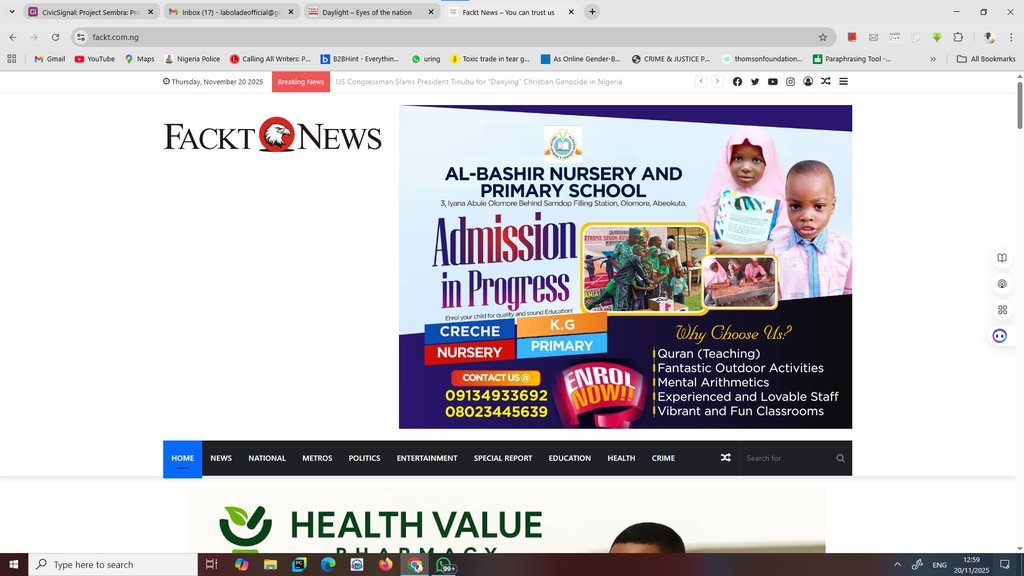
Task: Open YouTube bookmark in bookmarks bar
Action: [95, 59]
